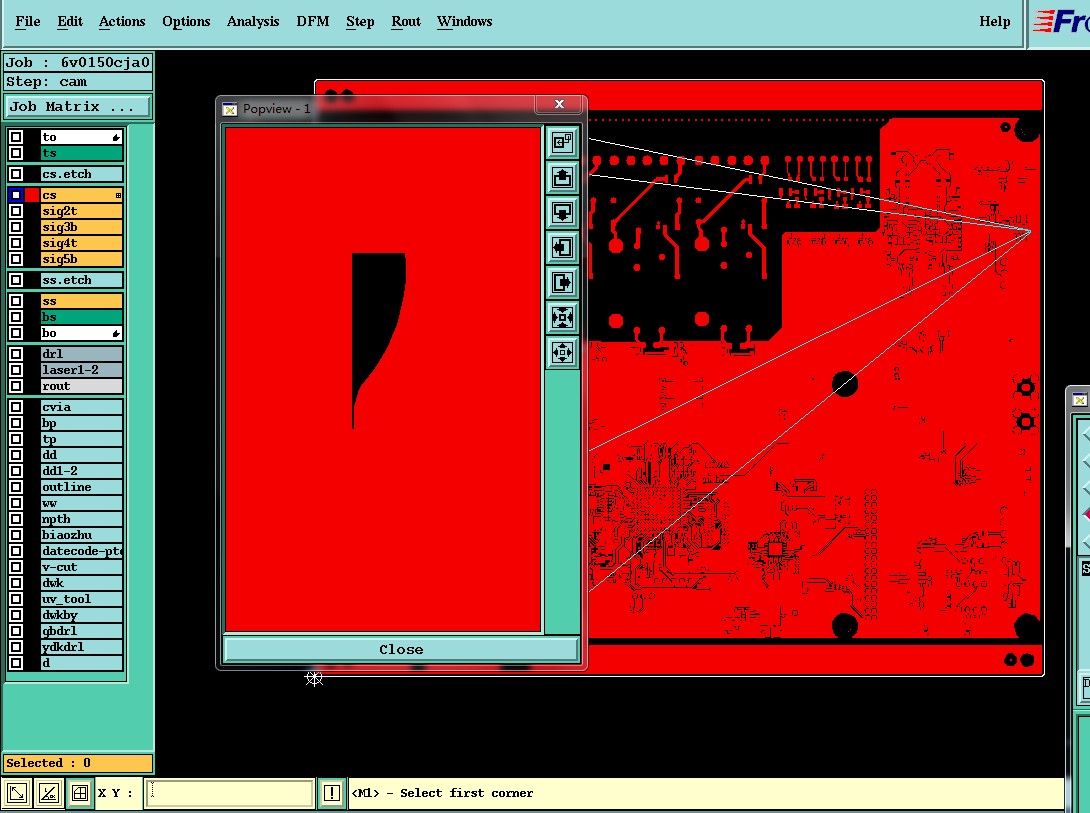This screenshot has height=813, width=1090.
Task: Click the Popview pan left arrow icon
Action: [562, 247]
